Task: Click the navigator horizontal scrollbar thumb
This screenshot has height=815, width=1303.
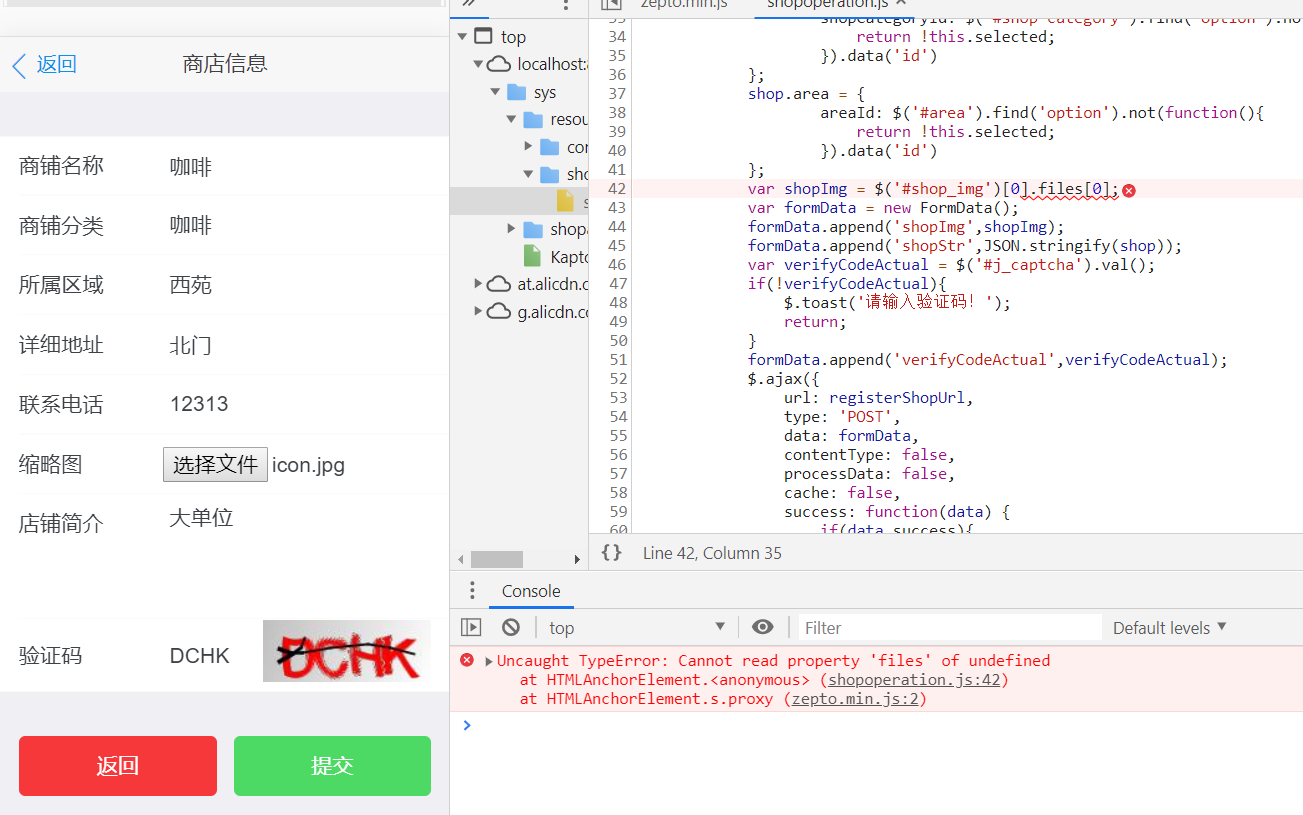Action: [497, 559]
